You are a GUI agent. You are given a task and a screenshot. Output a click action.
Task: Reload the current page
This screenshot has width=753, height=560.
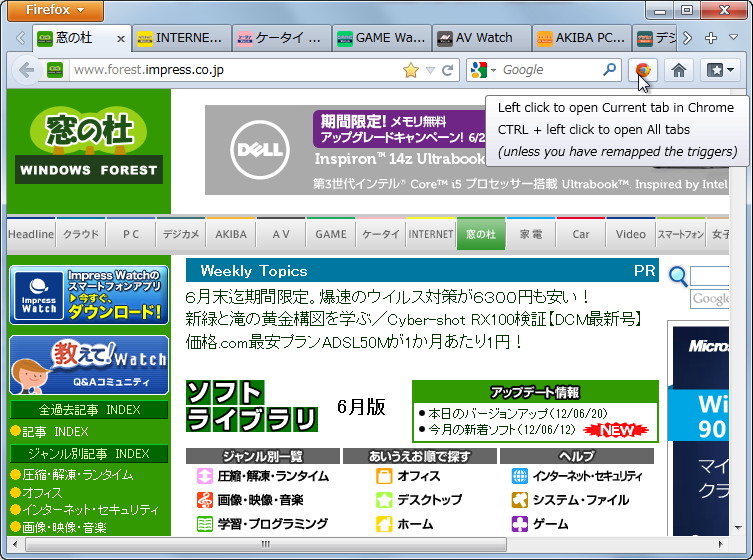click(448, 70)
